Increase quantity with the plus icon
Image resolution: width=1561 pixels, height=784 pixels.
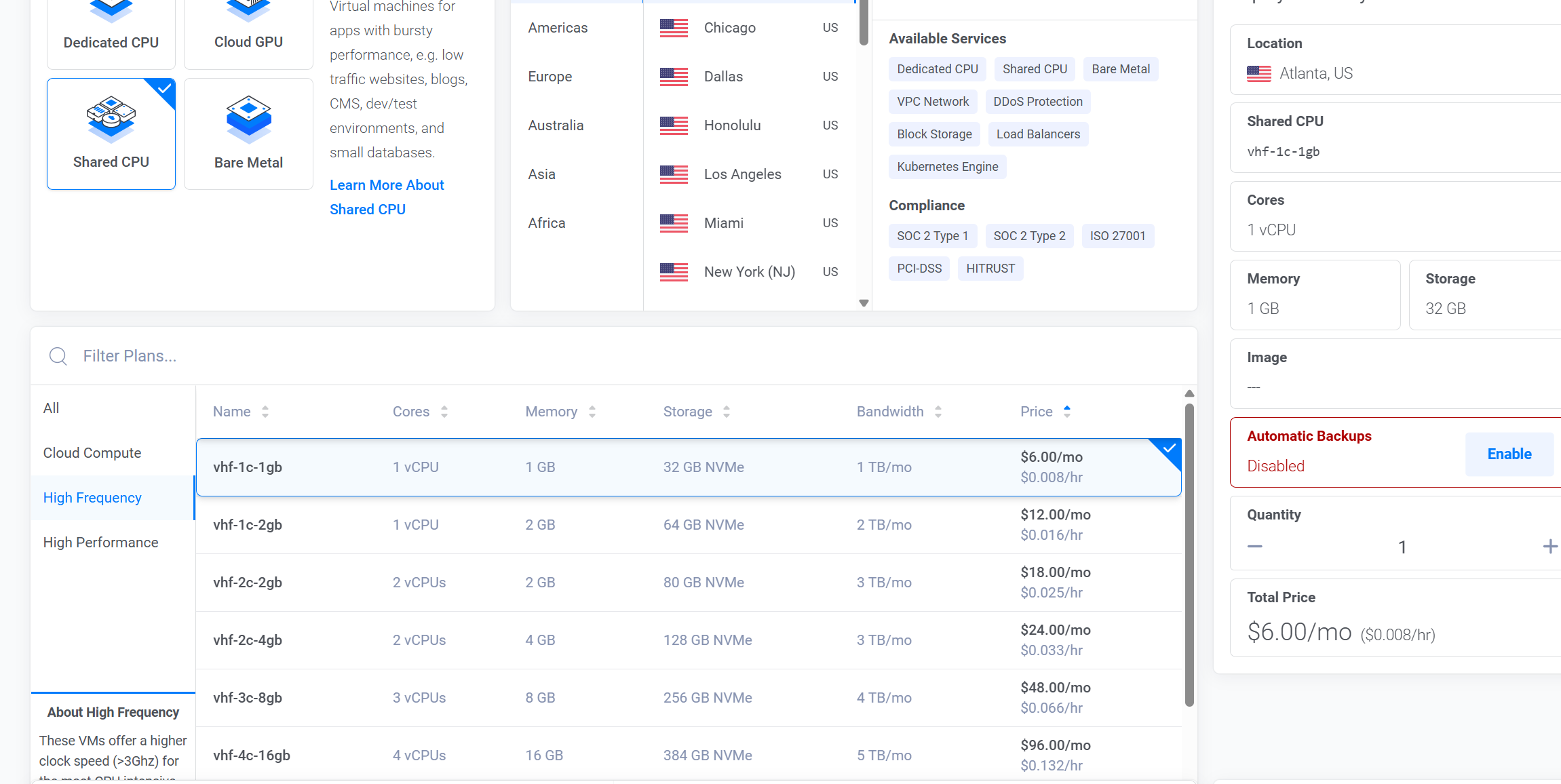(x=1549, y=547)
